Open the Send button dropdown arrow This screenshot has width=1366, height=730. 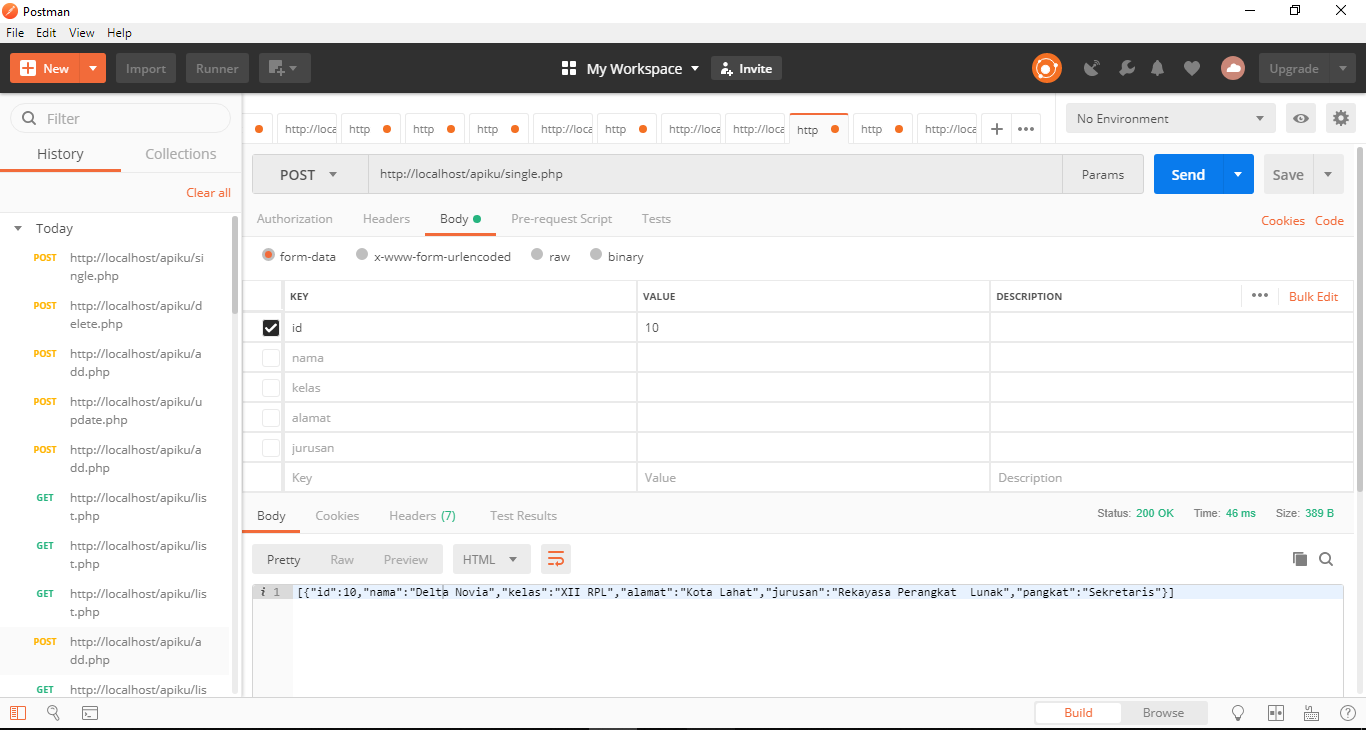click(x=1238, y=174)
